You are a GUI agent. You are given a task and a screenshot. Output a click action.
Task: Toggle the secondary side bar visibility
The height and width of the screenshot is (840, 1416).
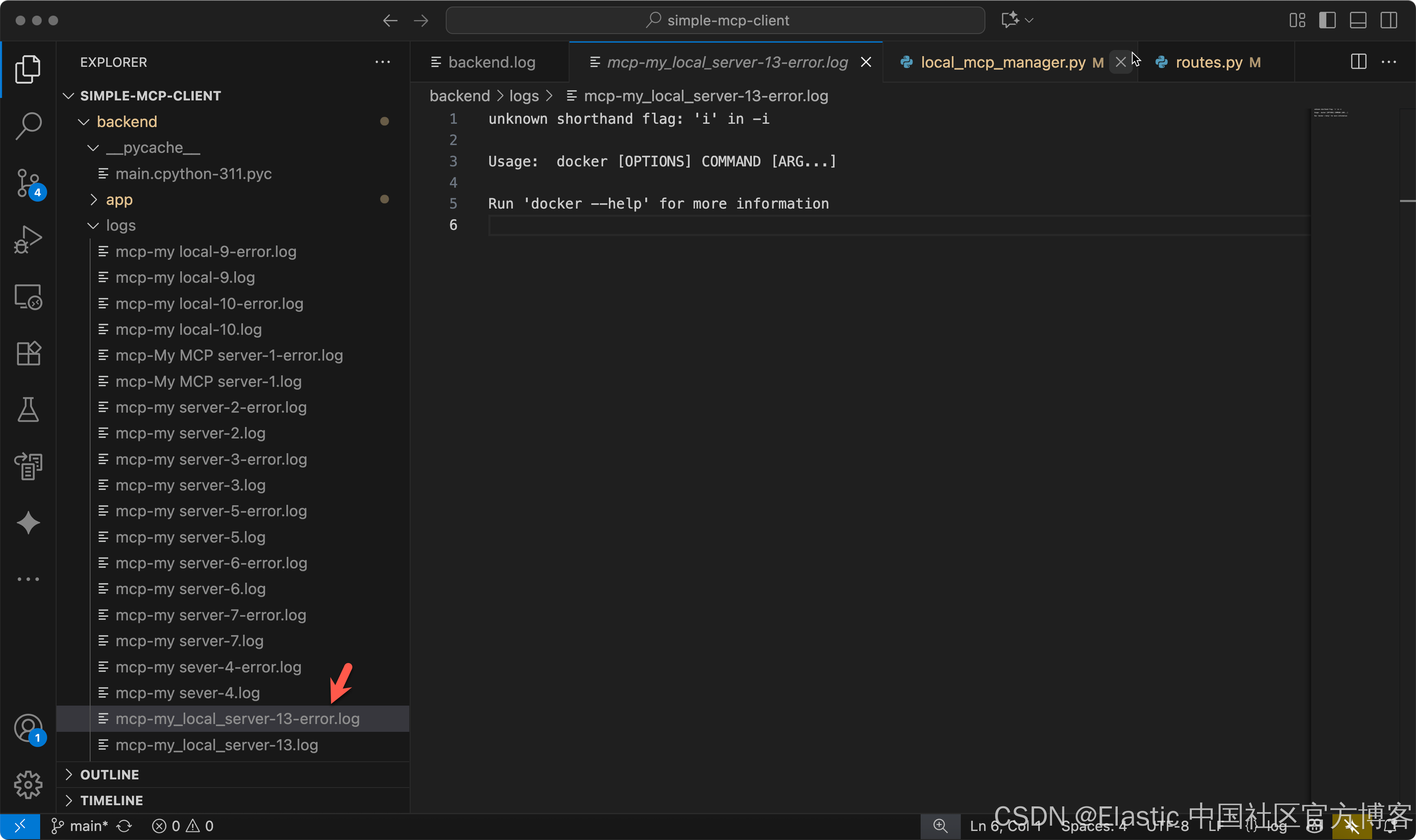pyautogui.click(x=1388, y=20)
